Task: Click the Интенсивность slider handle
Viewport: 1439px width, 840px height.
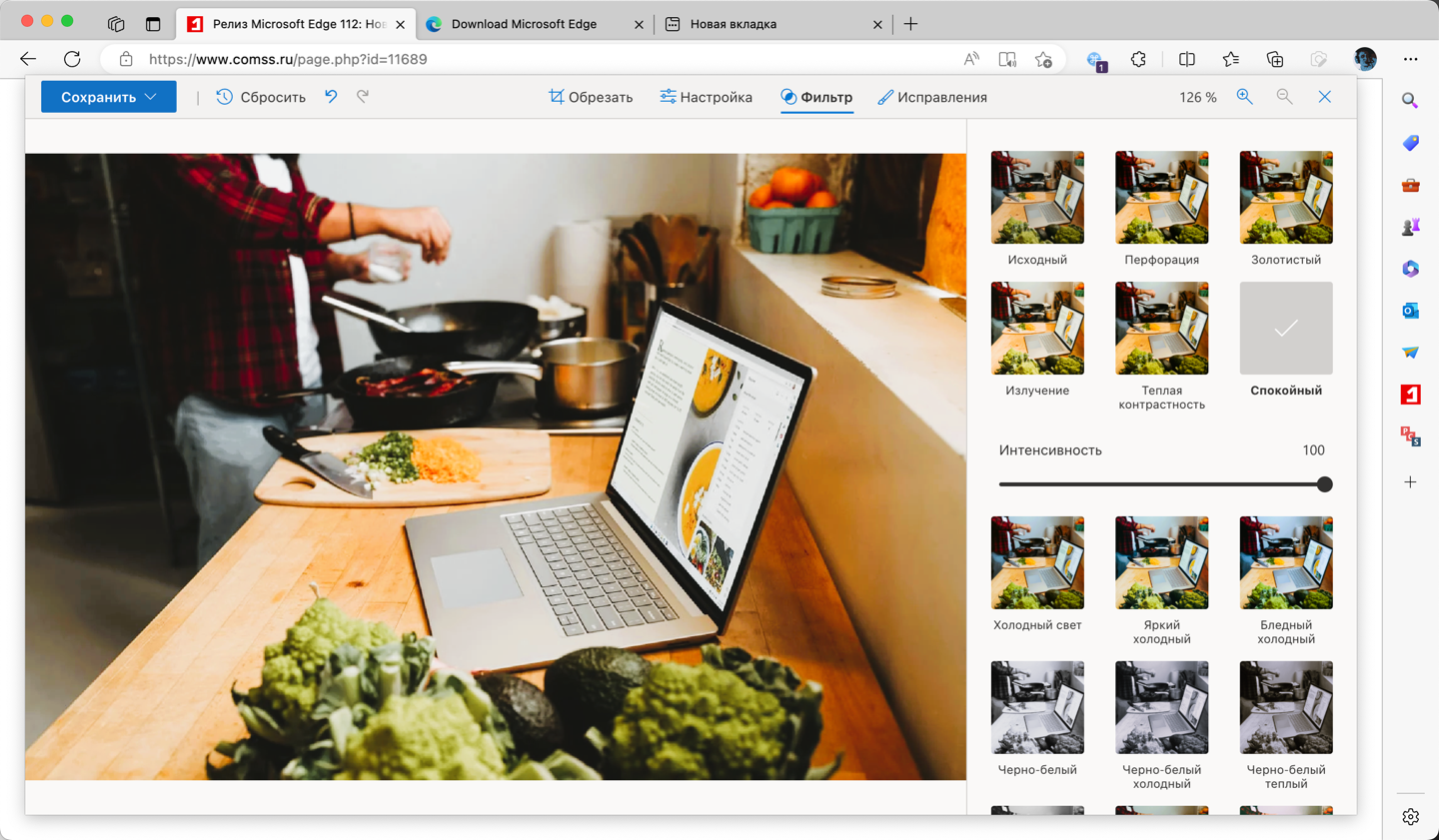Action: click(x=1325, y=484)
